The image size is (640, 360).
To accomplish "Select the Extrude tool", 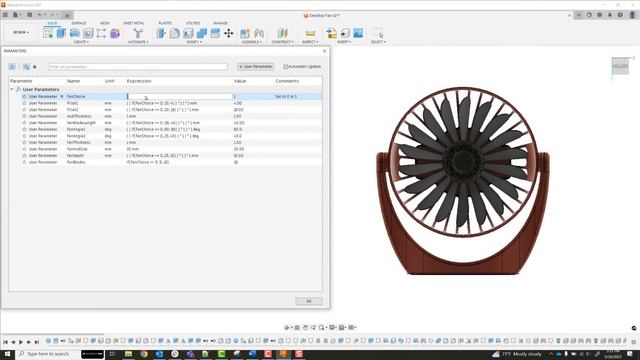I will click(x=61, y=33).
